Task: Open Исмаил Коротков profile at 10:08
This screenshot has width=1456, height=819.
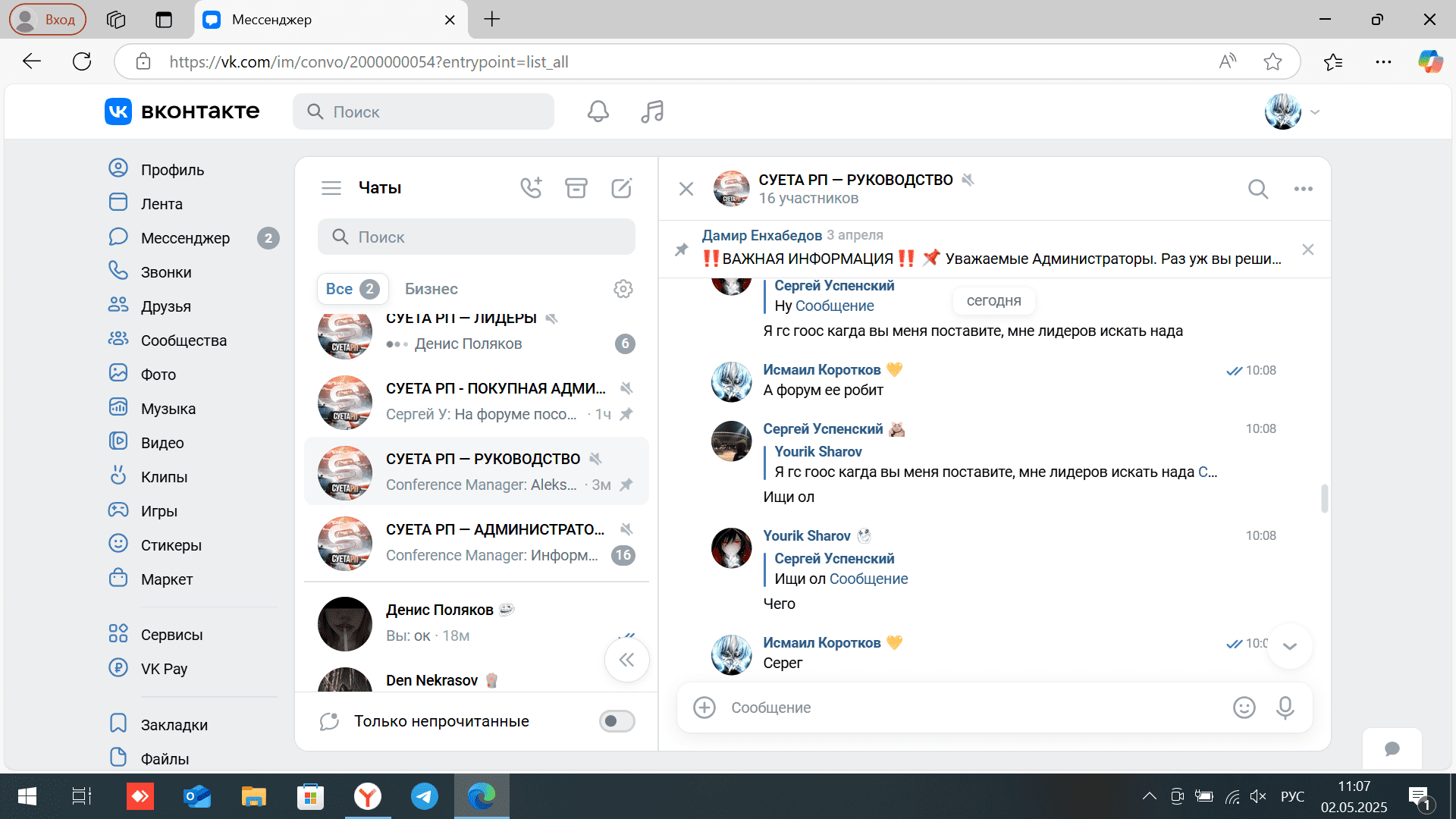Action: click(x=821, y=369)
